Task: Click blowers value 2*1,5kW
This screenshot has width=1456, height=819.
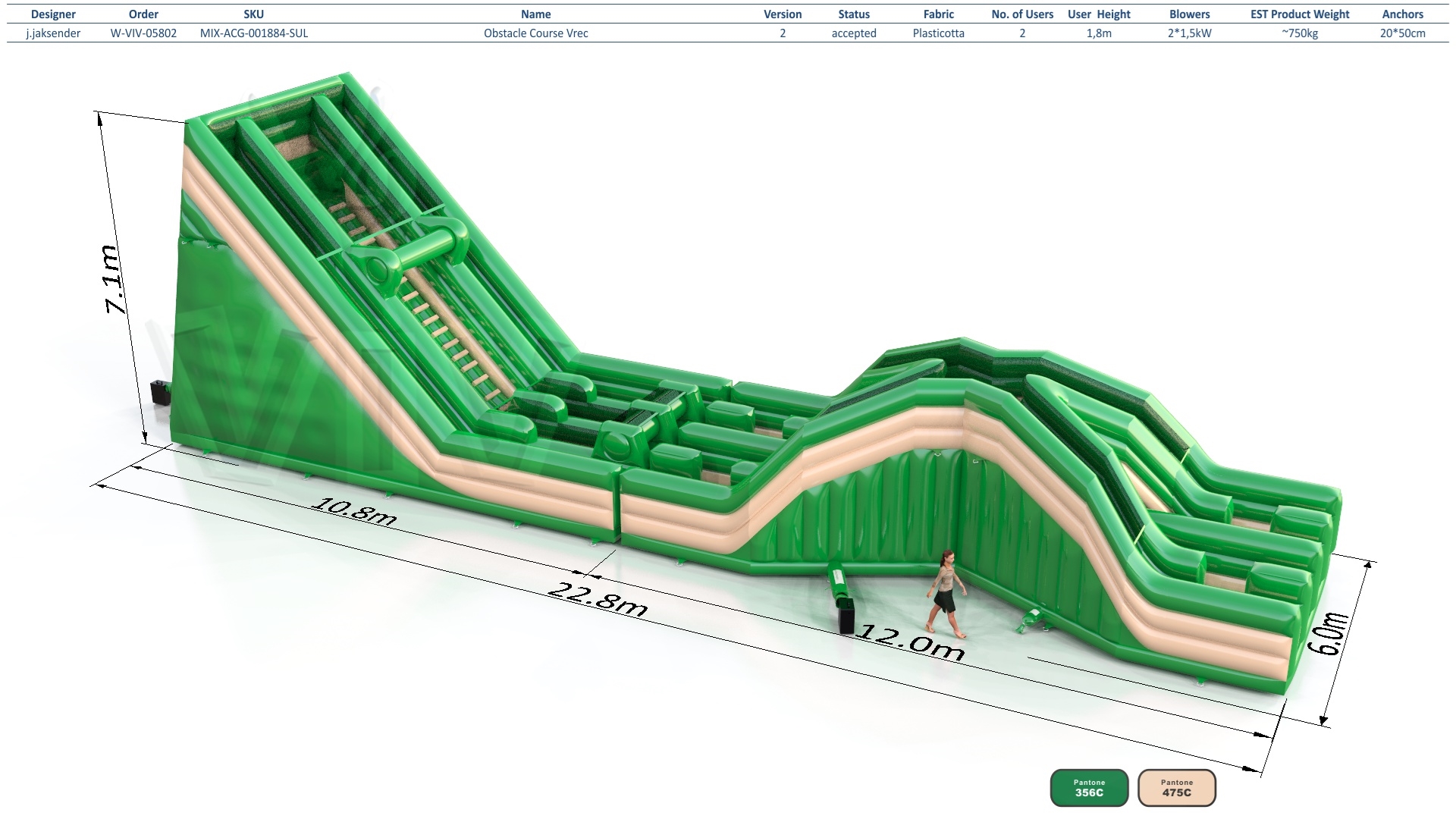Action: tap(1189, 33)
